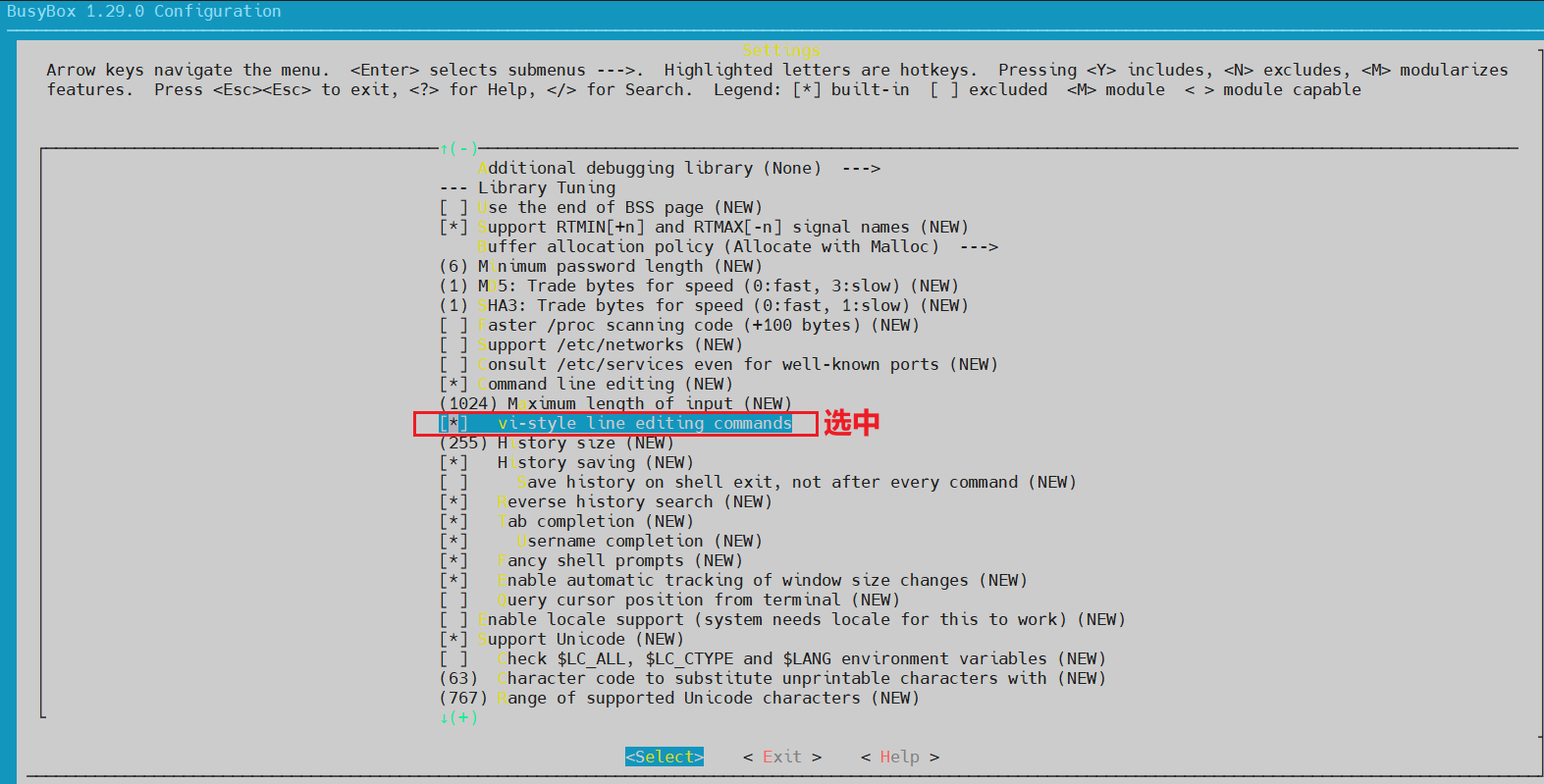Select Minimum password length value
Viewport: 1544px width, 784px height.
point(601,266)
